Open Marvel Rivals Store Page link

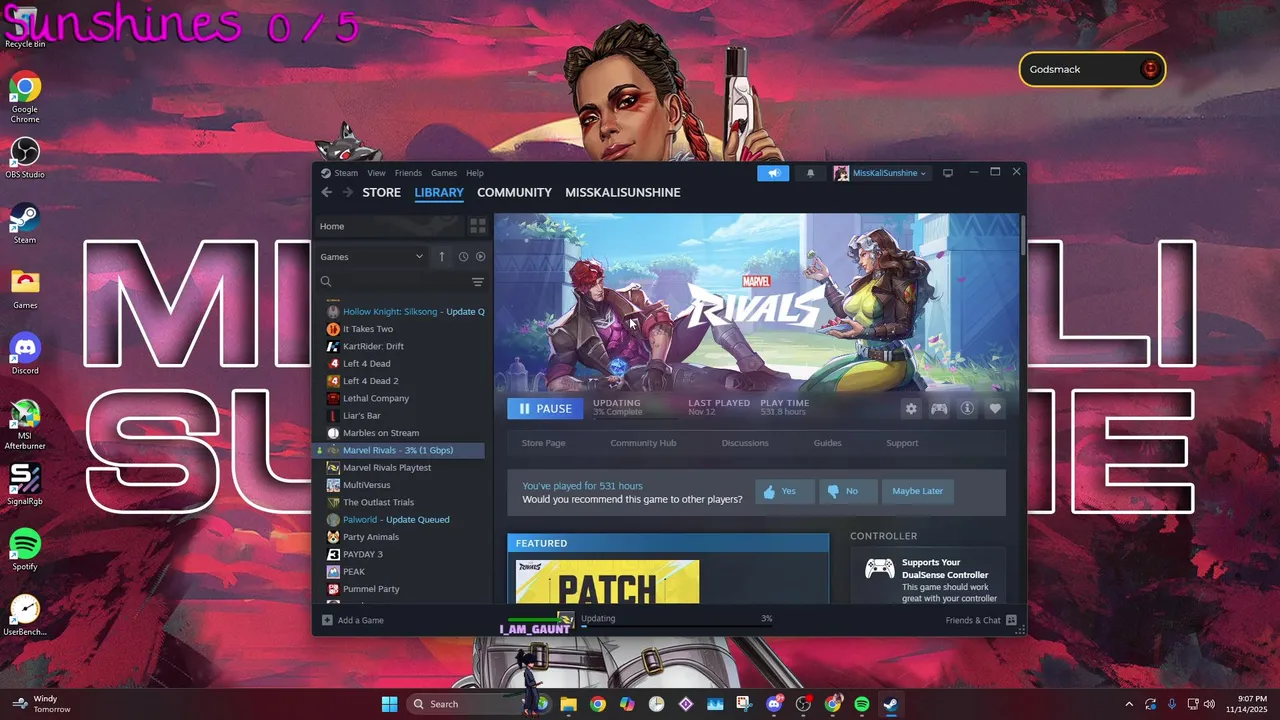point(543,443)
